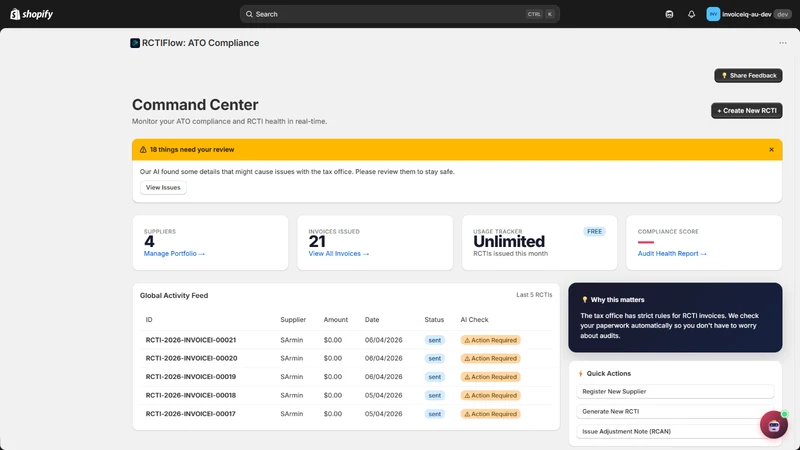
Task: Click Issue Adjustment Note (RCAN)
Action: [675, 432]
